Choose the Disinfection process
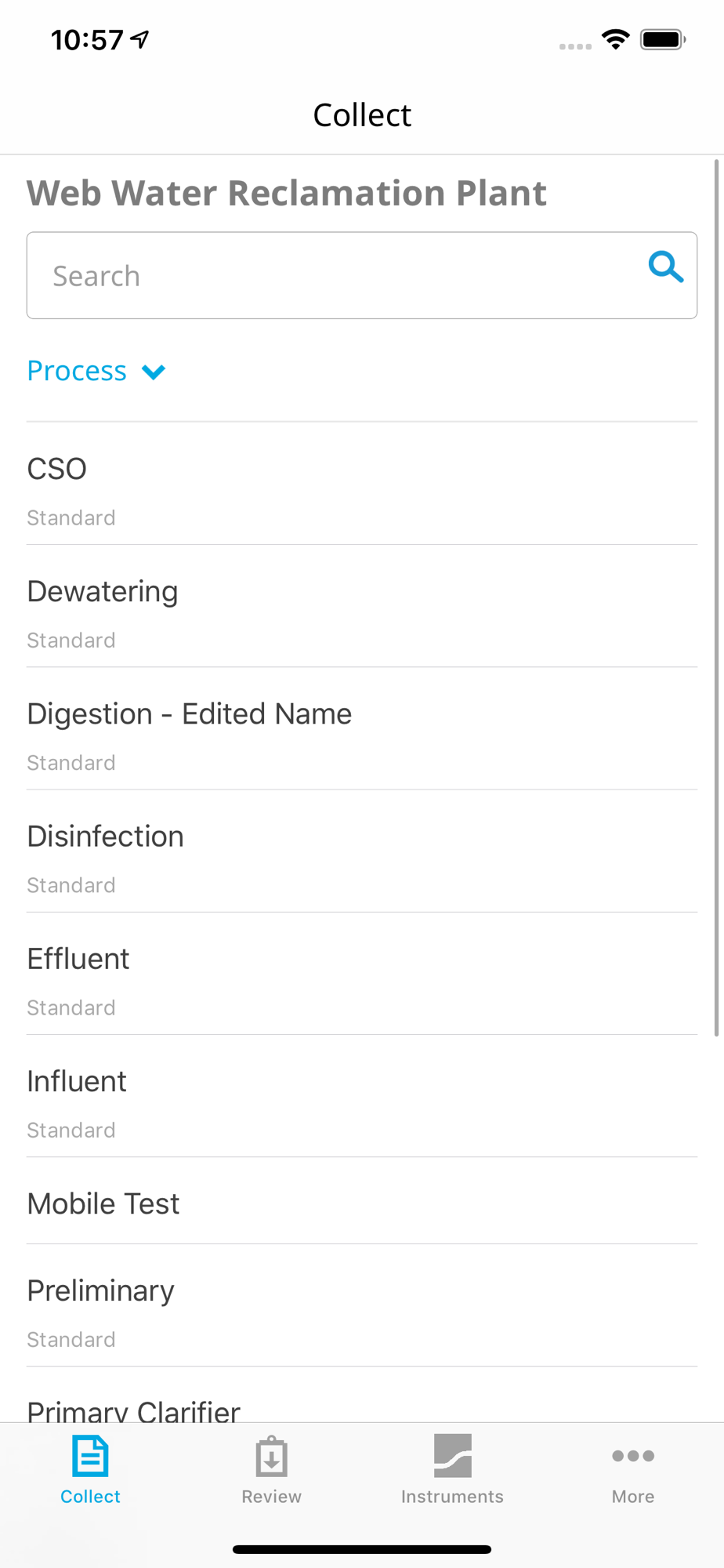This screenshot has width=724, height=1568. click(362, 851)
